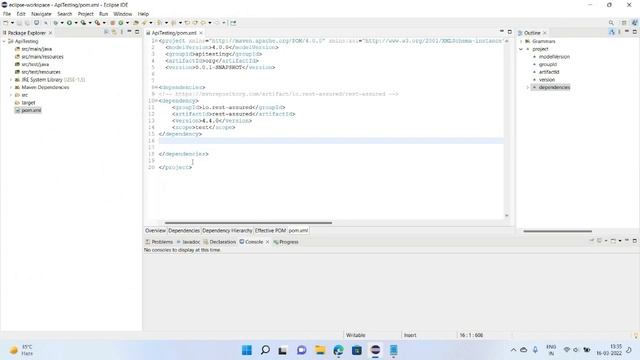This screenshot has height=360, width=640.
Task: Click the green Run button icon
Action: (69, 23)
